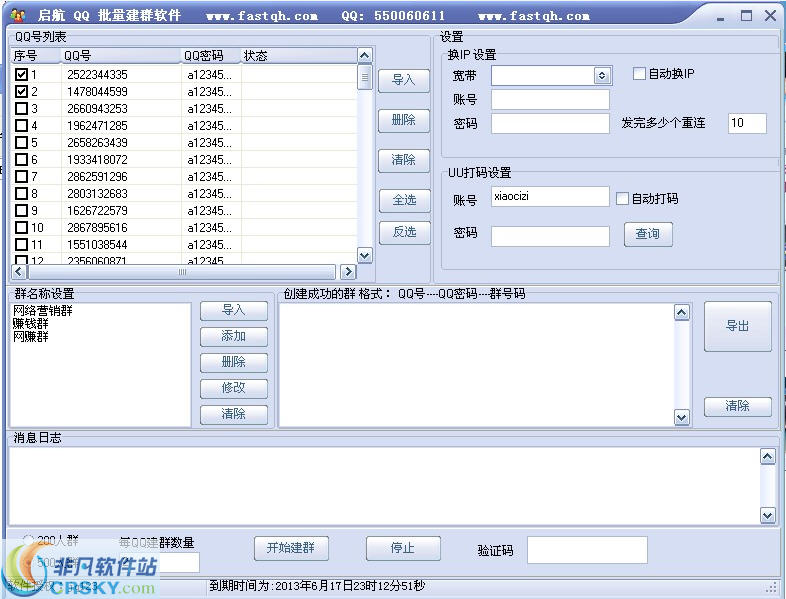Click created-groups box down scroll arrow
This screenshot has height=599, width=786.
pos(682,417)
